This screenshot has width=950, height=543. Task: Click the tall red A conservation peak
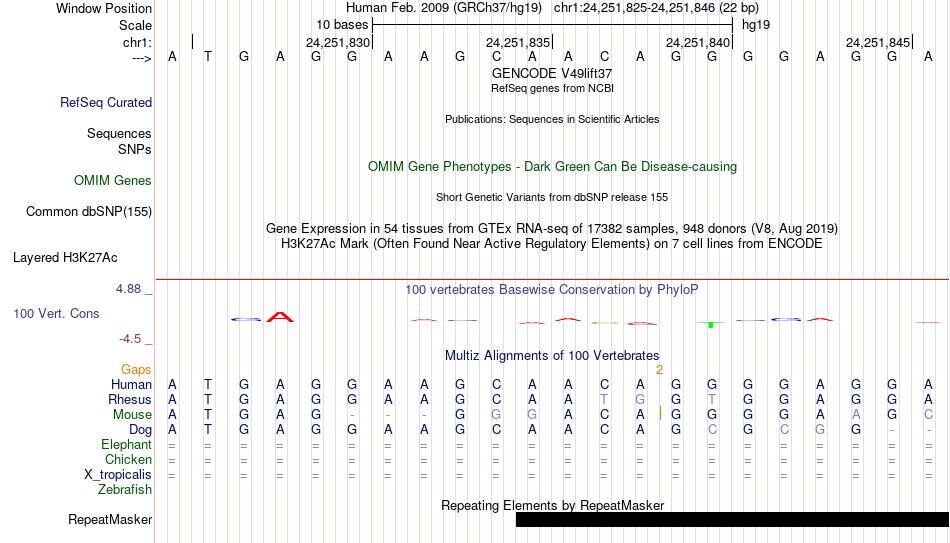point(280,316)
